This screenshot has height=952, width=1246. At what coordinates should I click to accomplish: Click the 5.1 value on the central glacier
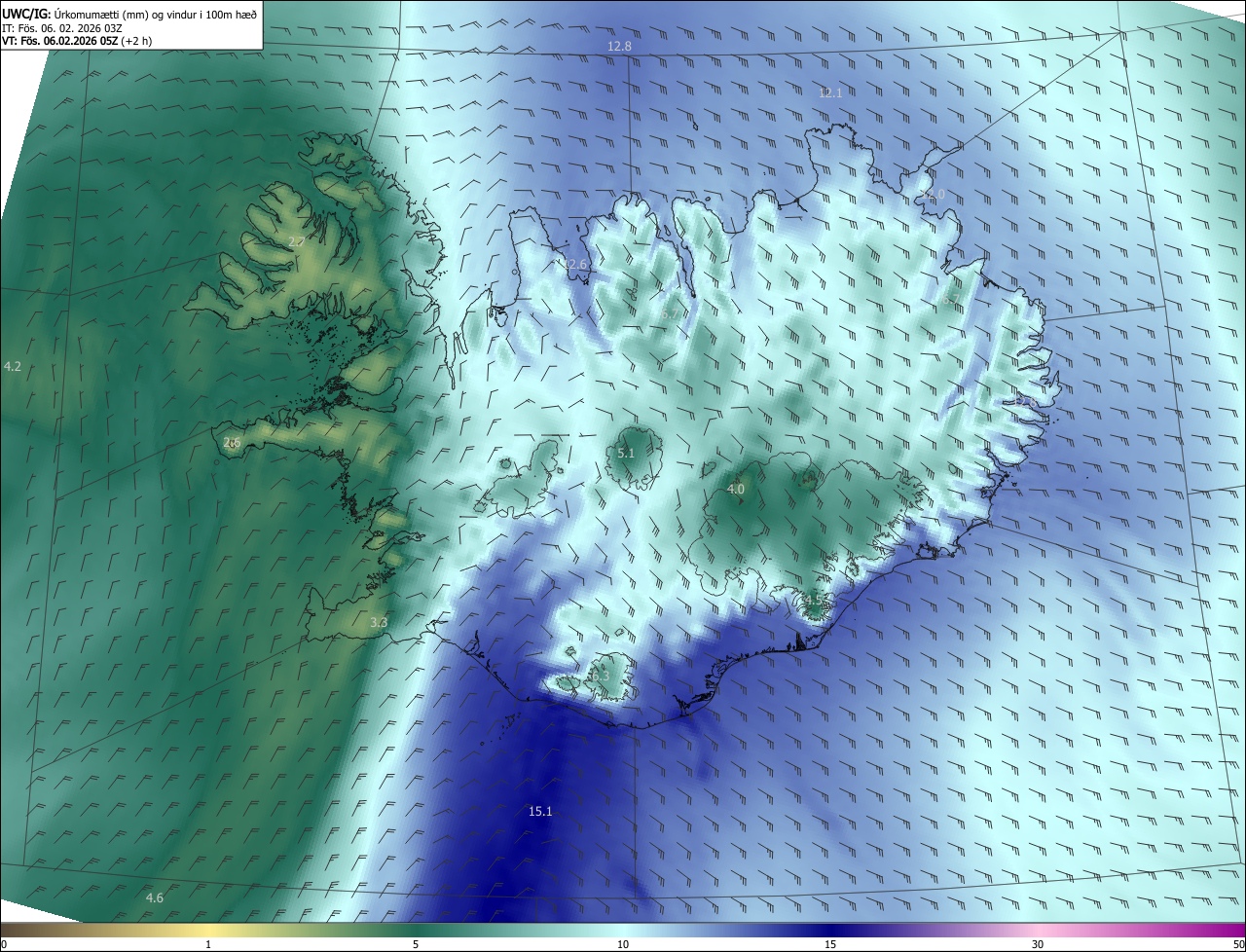(626, 453)
